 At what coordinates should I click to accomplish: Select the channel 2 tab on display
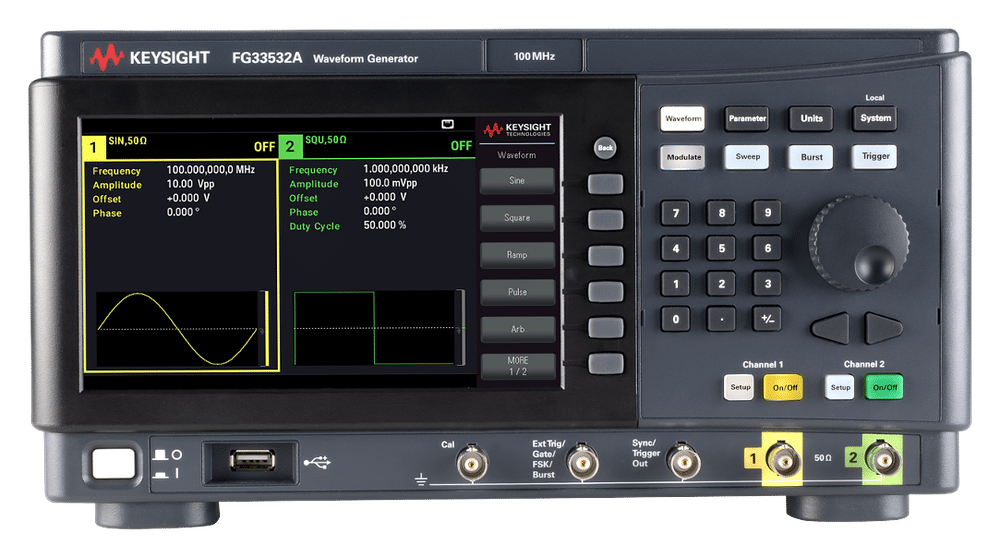(x=290, y=147)
